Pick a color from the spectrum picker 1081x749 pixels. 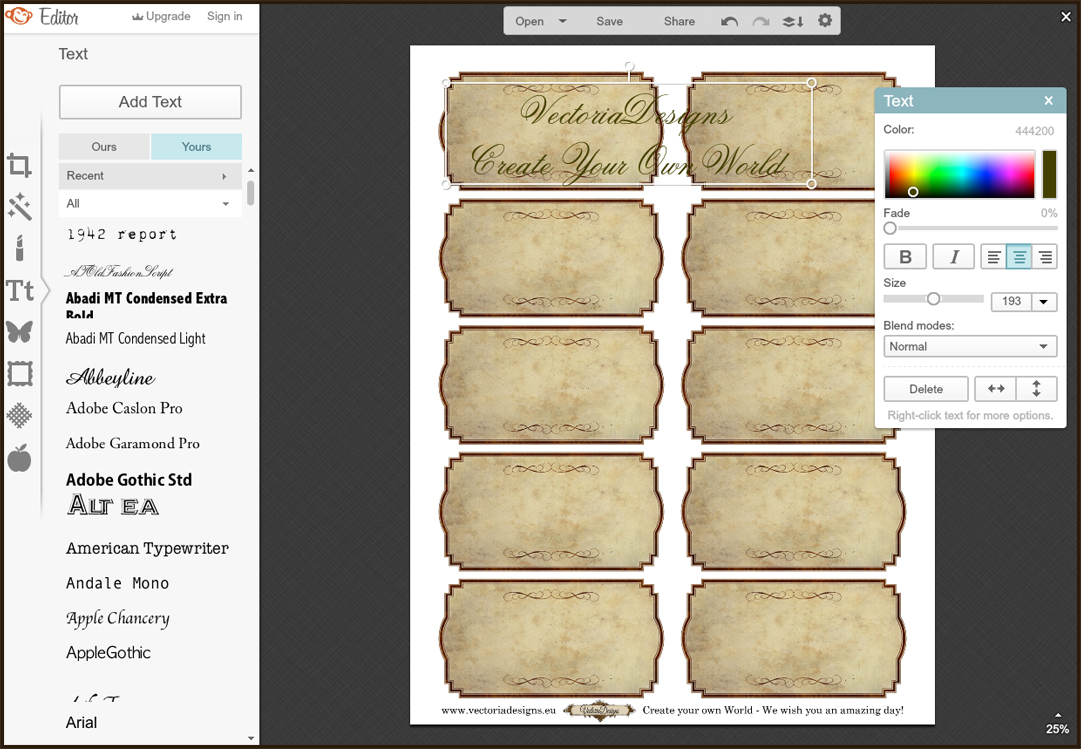[960, 174]
